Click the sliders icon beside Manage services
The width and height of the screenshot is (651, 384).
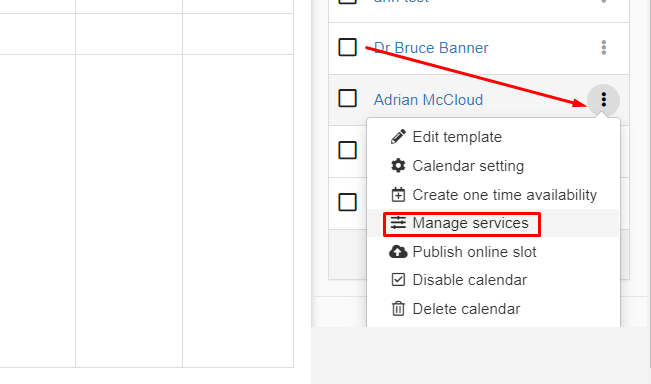click(x=398, y=223)
